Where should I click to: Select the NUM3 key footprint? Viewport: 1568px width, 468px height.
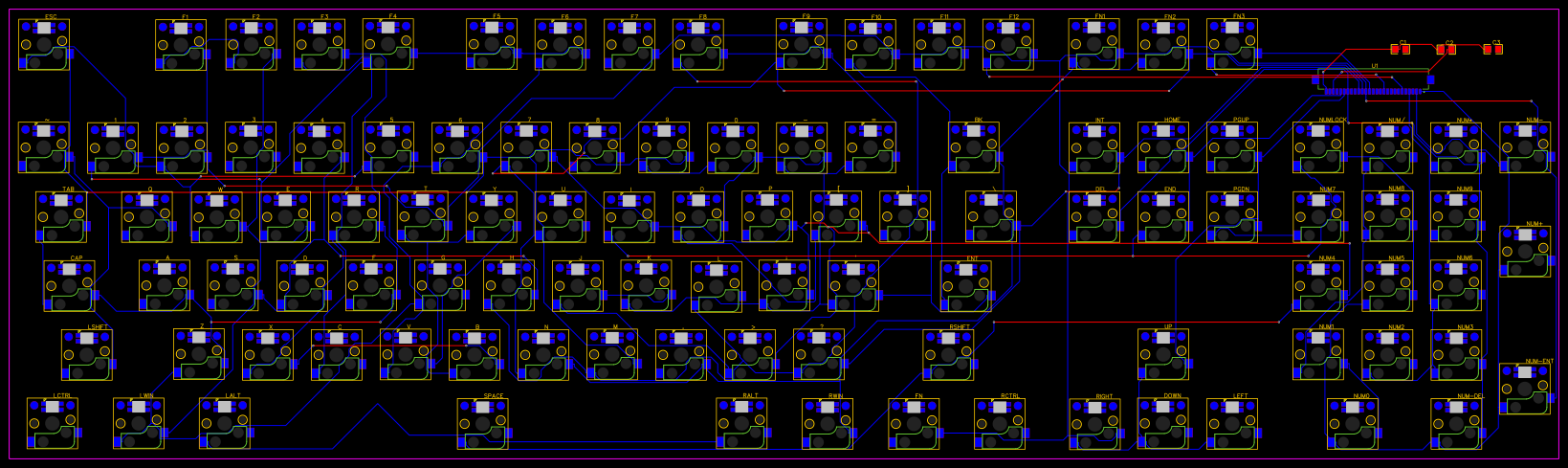tap(1456, 355)
